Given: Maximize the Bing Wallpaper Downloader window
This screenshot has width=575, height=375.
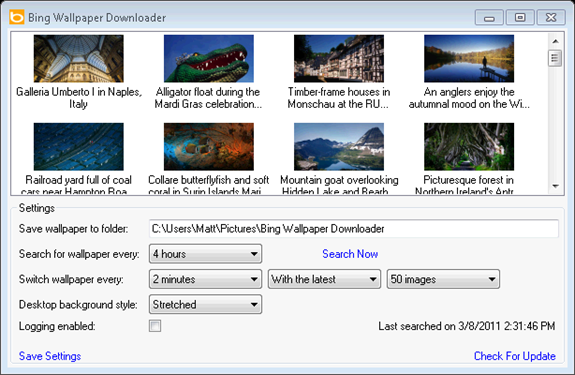Looking at the screenshot, I should (520, 18).
